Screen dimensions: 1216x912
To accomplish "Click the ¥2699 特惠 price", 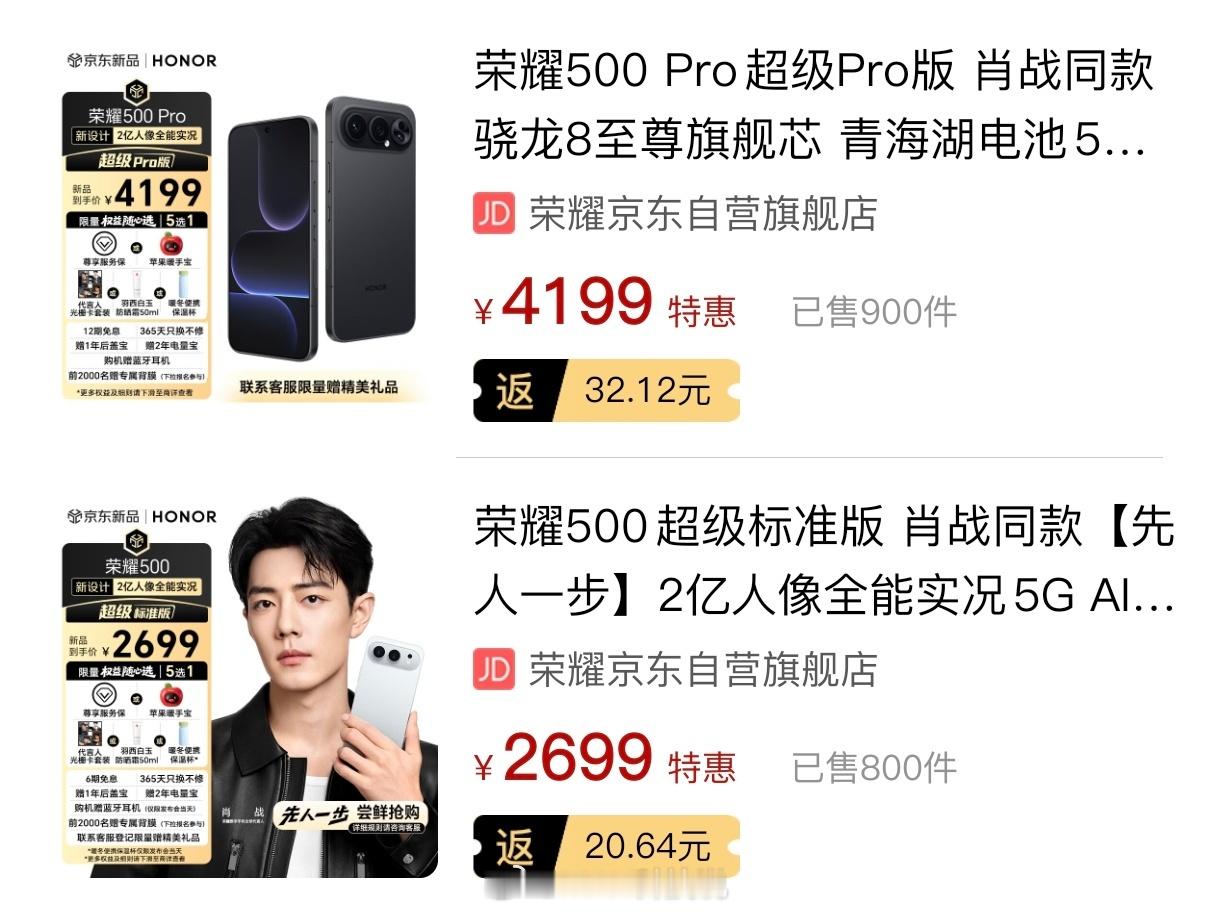I will click(605, 758).
